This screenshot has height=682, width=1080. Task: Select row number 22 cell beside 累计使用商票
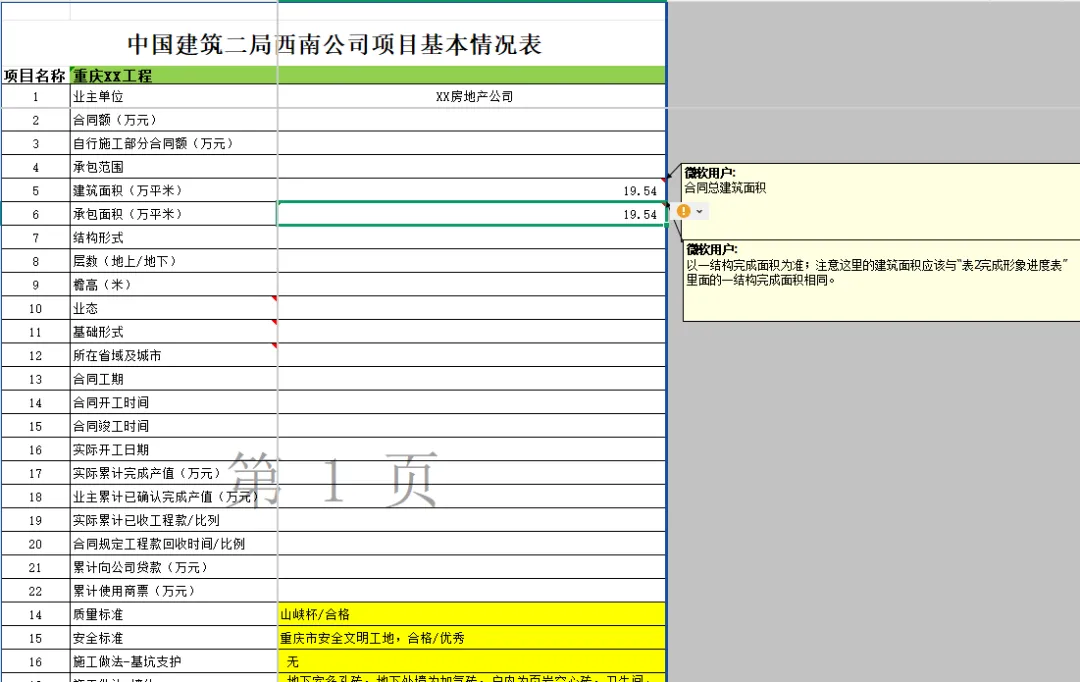point(35,591)
